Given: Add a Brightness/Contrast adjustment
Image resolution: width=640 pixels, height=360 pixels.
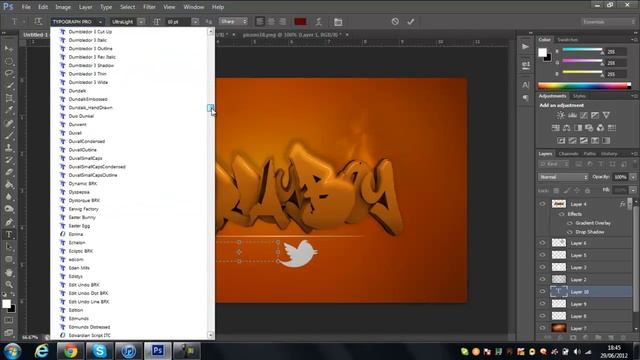Looking at the screenshot, I should [x=561, y=116].
